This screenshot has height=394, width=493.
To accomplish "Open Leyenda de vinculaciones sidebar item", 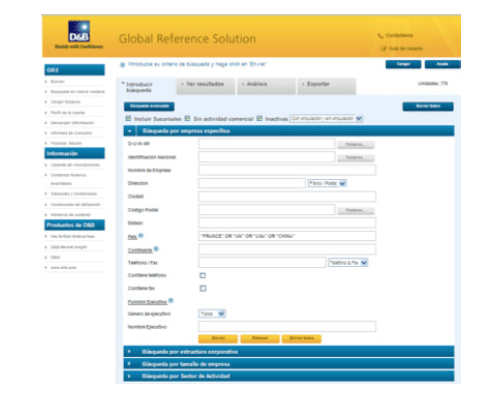I will pos(75,165).
